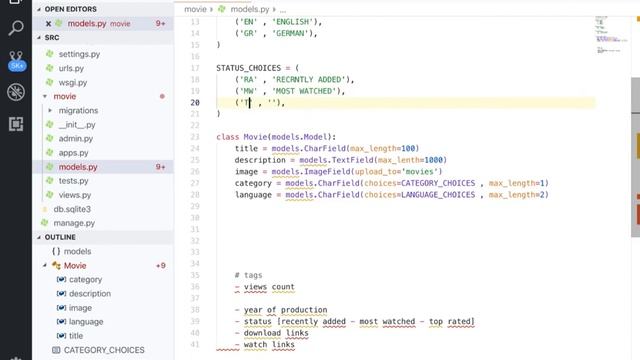Collapse the OUTLINE section
This screenshot has width=640, height=360.
click(x=40, y=237)
